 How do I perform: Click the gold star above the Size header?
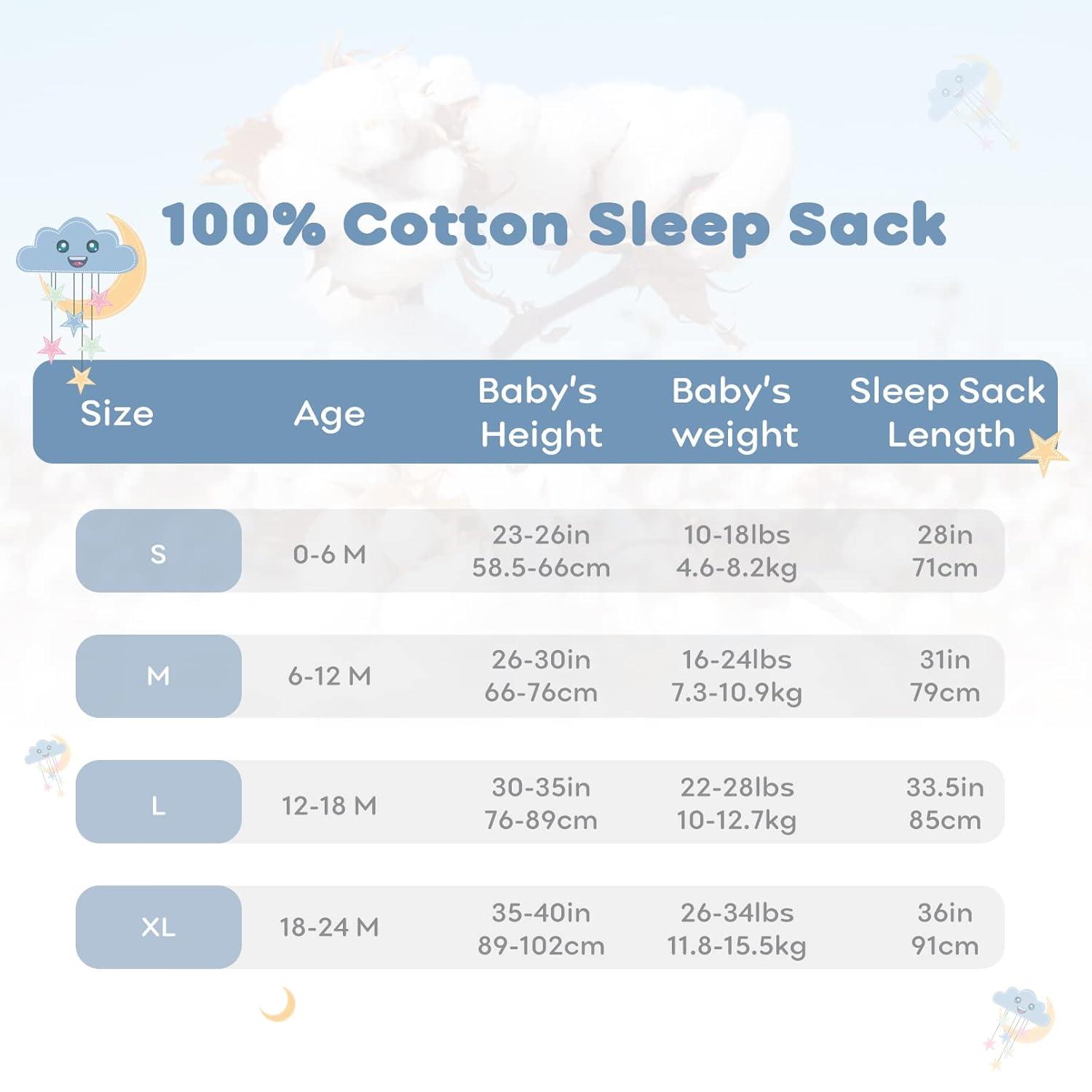click(x=80, y=379)
